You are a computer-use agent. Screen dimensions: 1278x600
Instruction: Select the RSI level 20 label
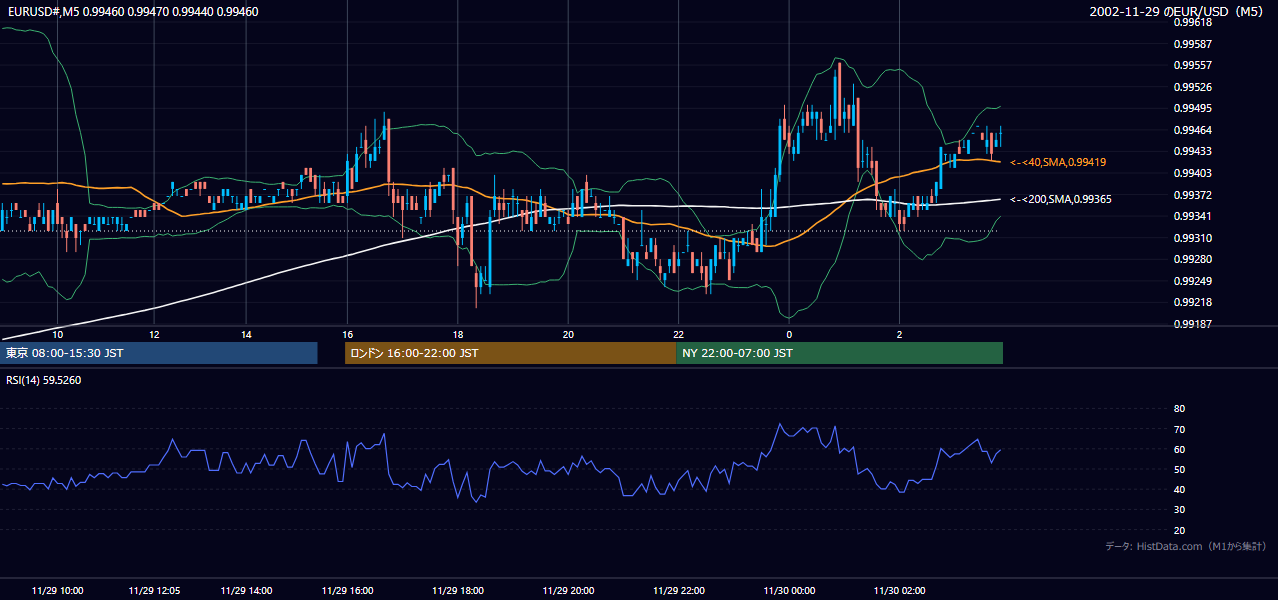coord(1179,530)
